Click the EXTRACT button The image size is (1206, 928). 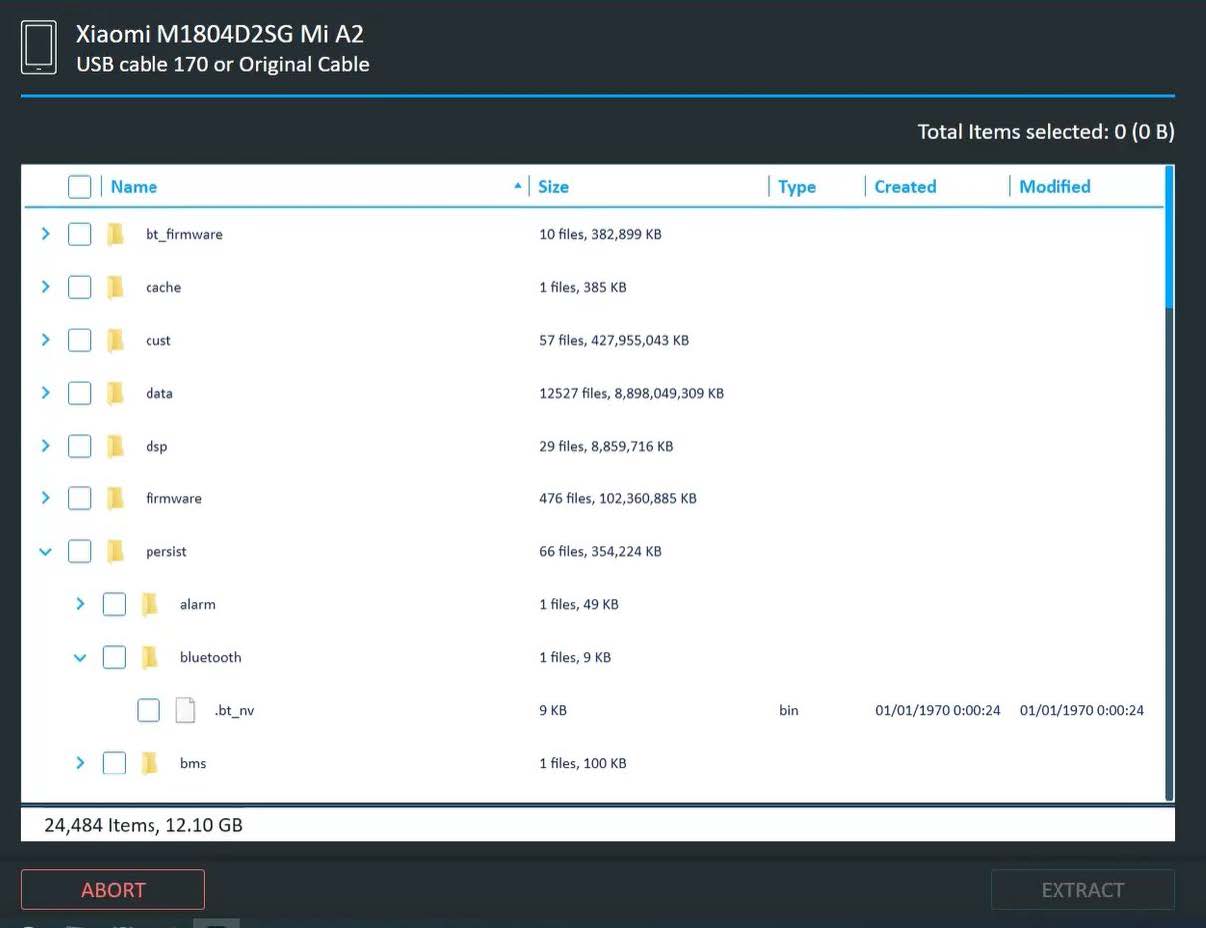(x=1082, y=890)
